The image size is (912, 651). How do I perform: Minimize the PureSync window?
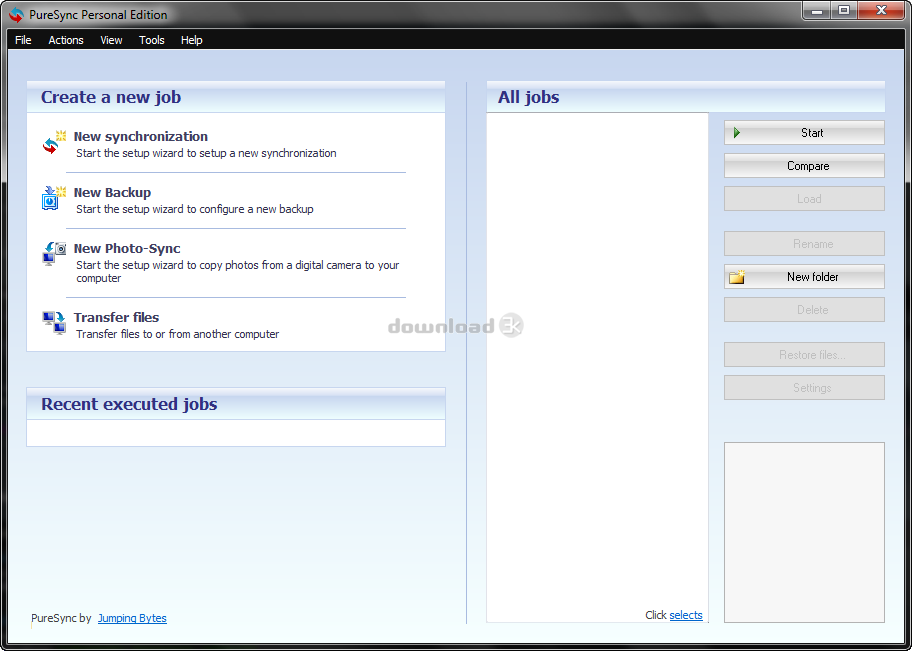[817, 10]
